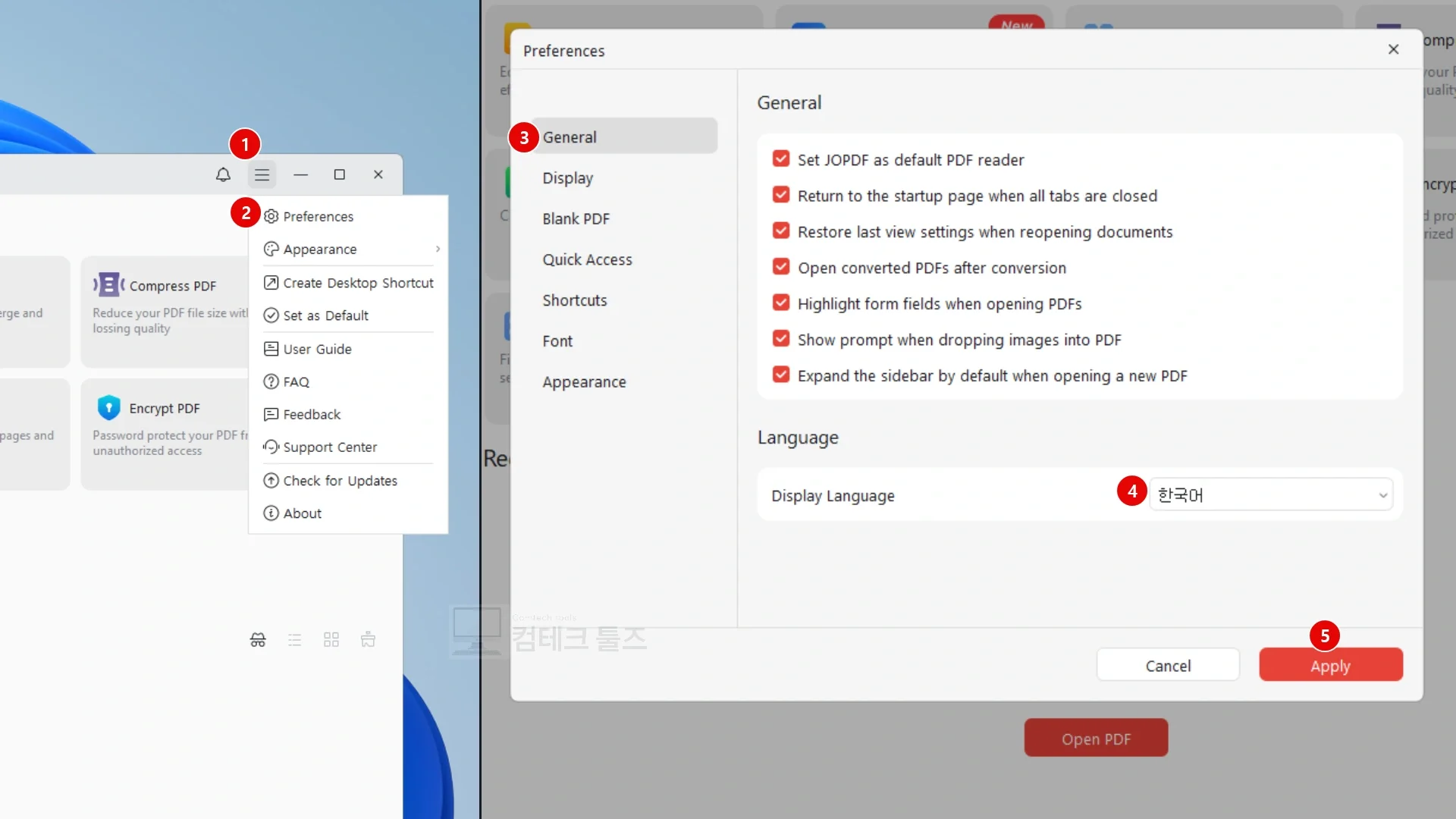Click the Apply button
Screen dimensions: 1456x819
pyautogui.click(x=1331, y=665)
